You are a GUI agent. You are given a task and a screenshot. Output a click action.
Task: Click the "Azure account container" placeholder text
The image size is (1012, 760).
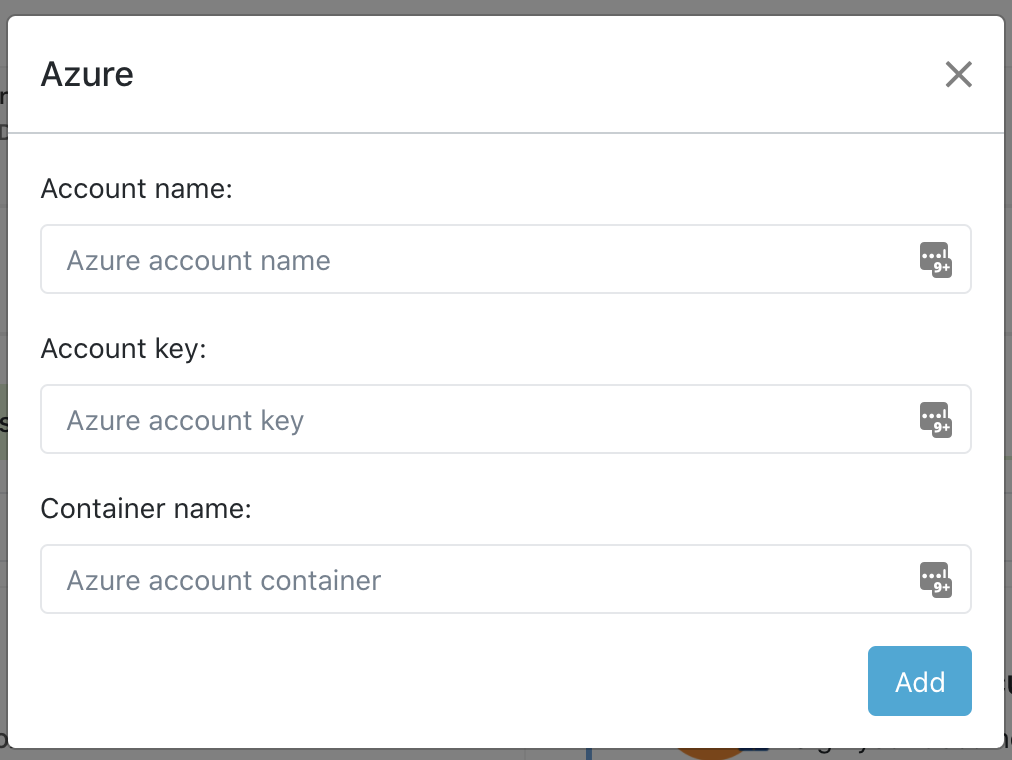(224, 580)
